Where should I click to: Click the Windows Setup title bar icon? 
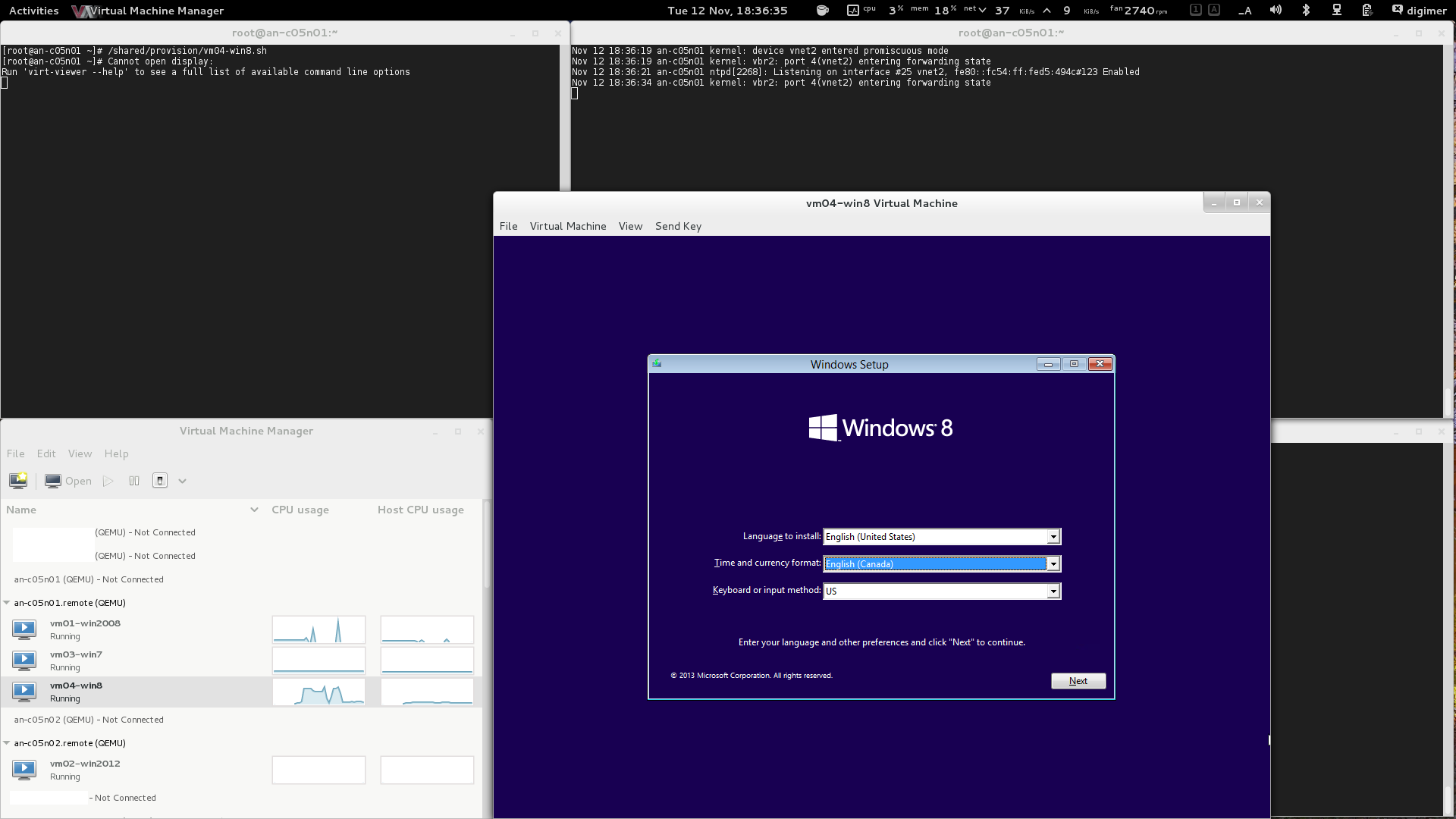(x=657, y=364)
